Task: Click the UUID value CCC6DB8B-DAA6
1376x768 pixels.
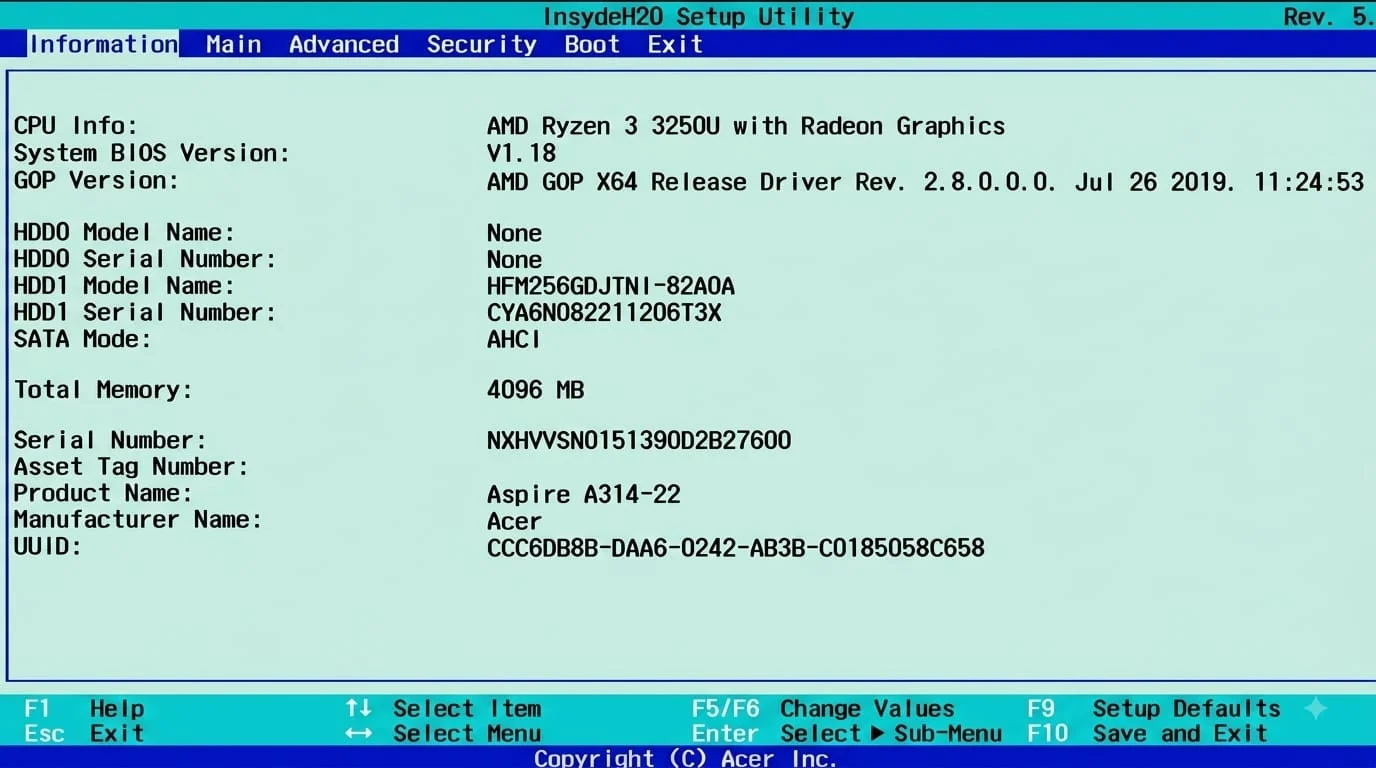Action: coord(736,548)
